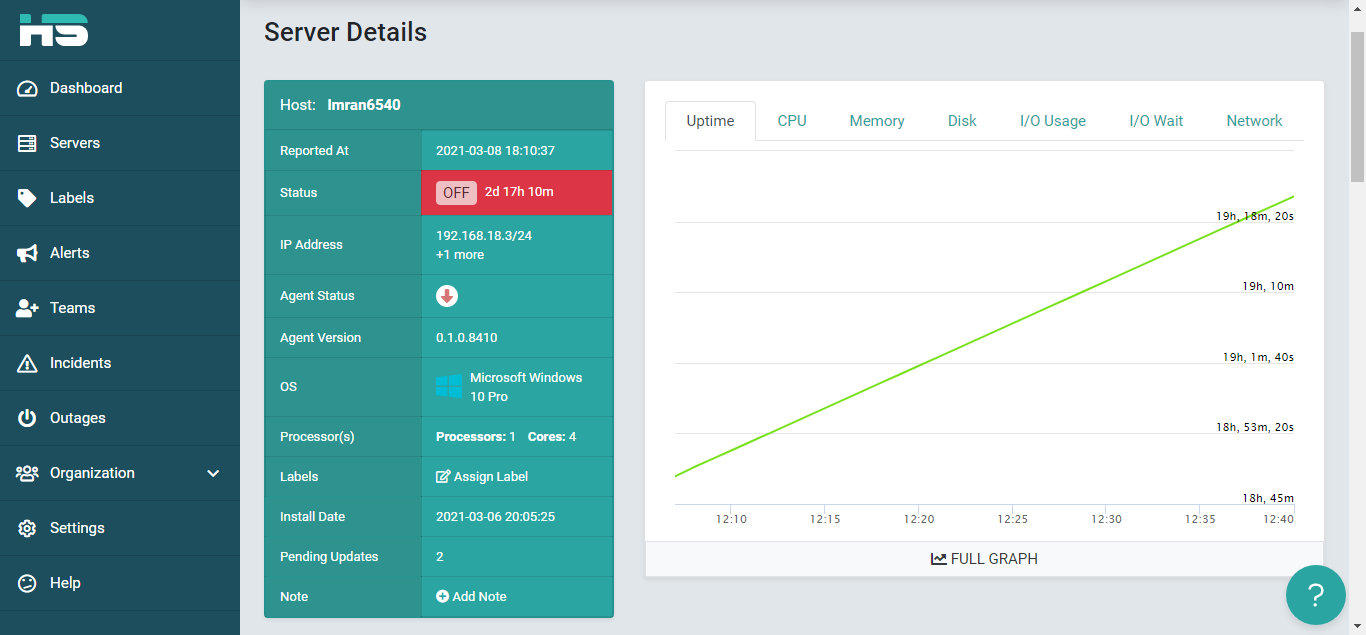Open Settings from the sidebar
Image resolution: width=1366 pixels, height=635 pixels.
(120, 528)
